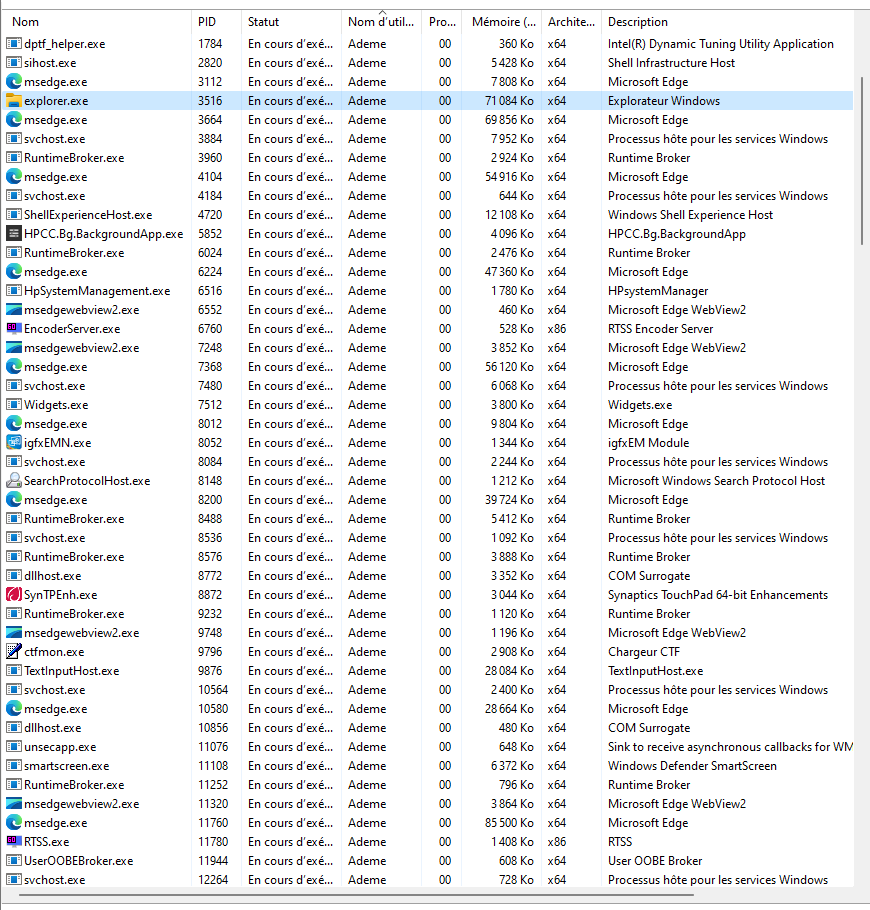
Task: Click the status of the explorer.exe row
Action: coord(290,101)
